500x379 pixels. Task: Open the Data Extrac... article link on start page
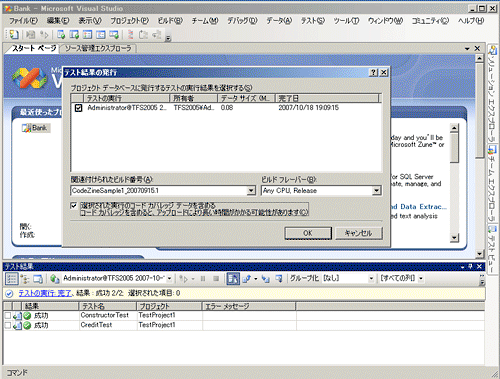click(419, 207)
